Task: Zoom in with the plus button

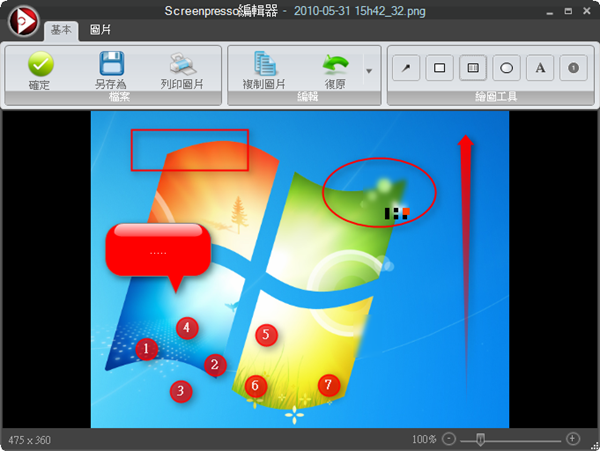Action: click(573, 439)
